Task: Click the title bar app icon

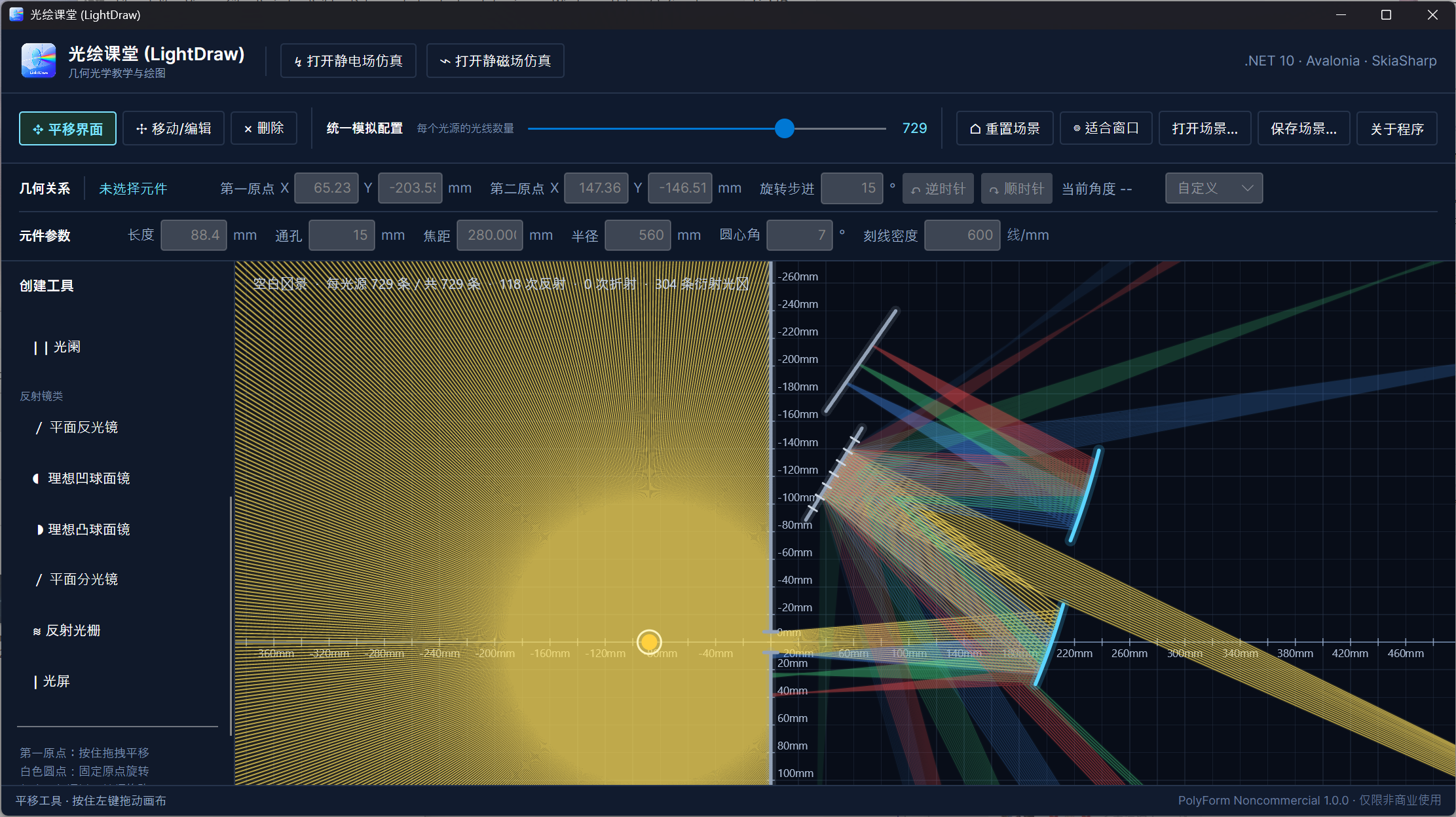Action: click(x=16, y=14)
